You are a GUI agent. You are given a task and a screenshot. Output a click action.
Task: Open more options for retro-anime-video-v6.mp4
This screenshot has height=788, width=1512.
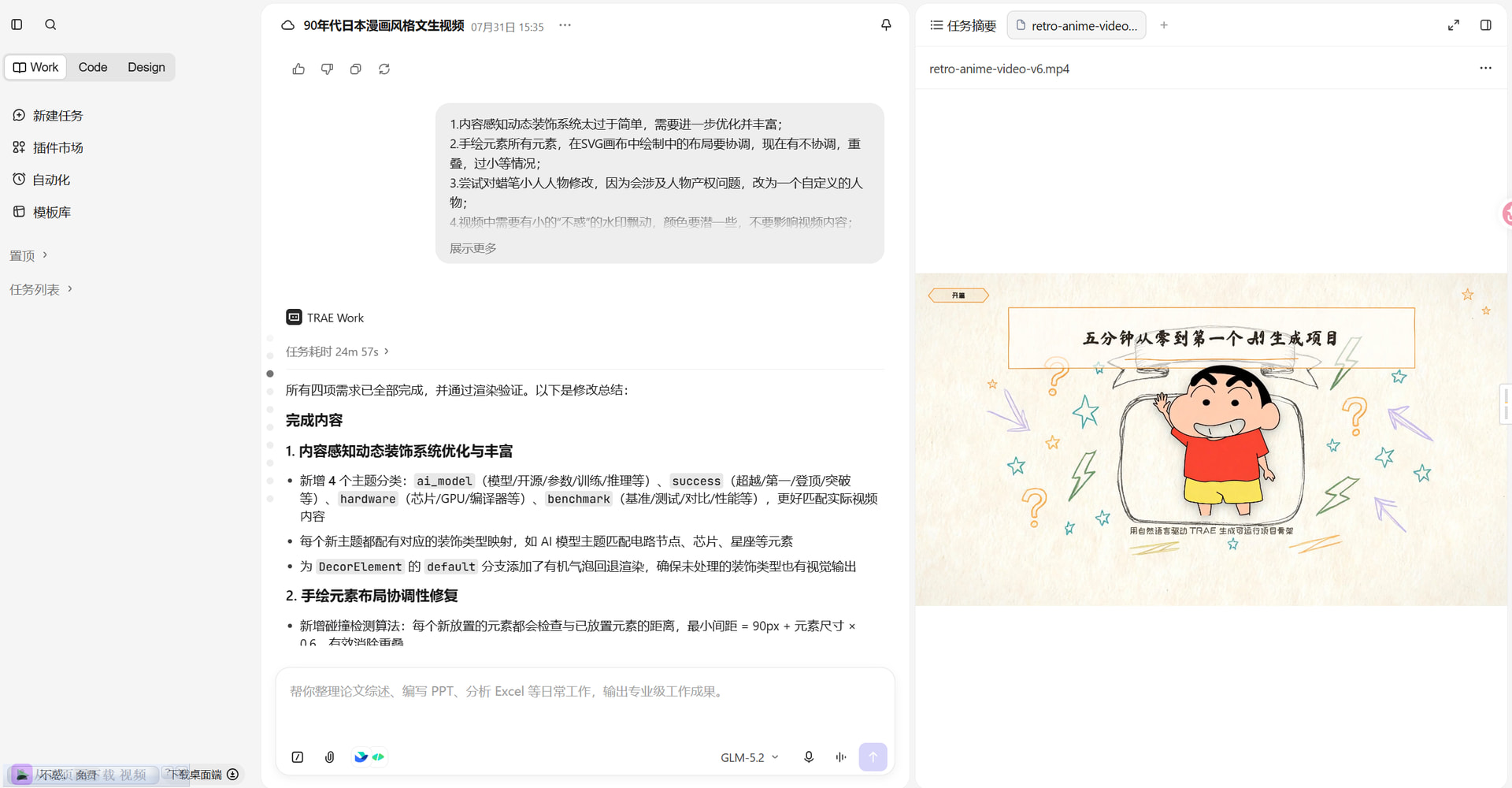pos(1485,68)
